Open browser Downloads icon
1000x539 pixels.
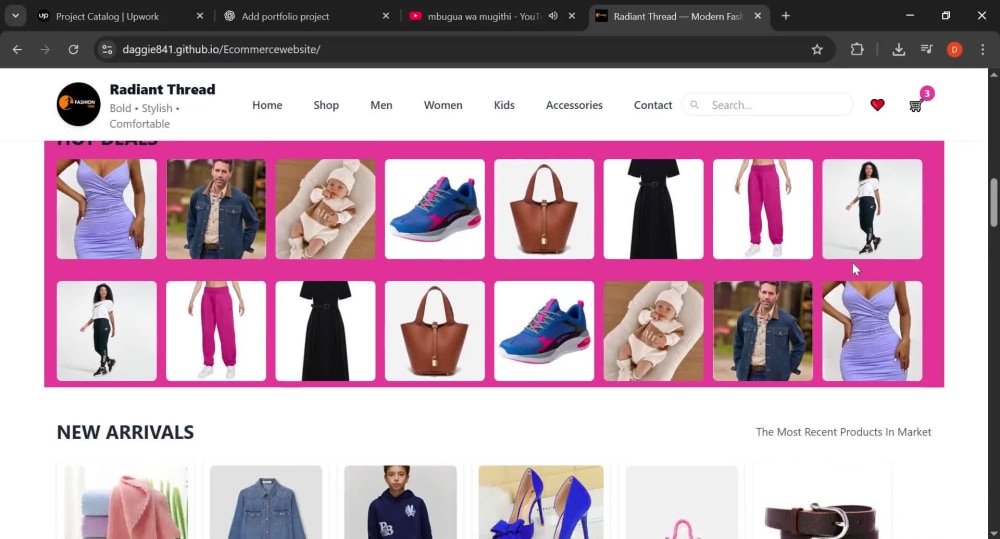[899, 49]
